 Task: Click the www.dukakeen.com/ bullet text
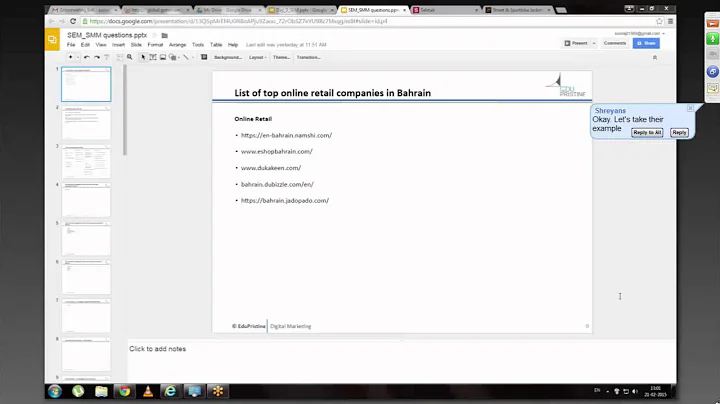tap(271, 168)
